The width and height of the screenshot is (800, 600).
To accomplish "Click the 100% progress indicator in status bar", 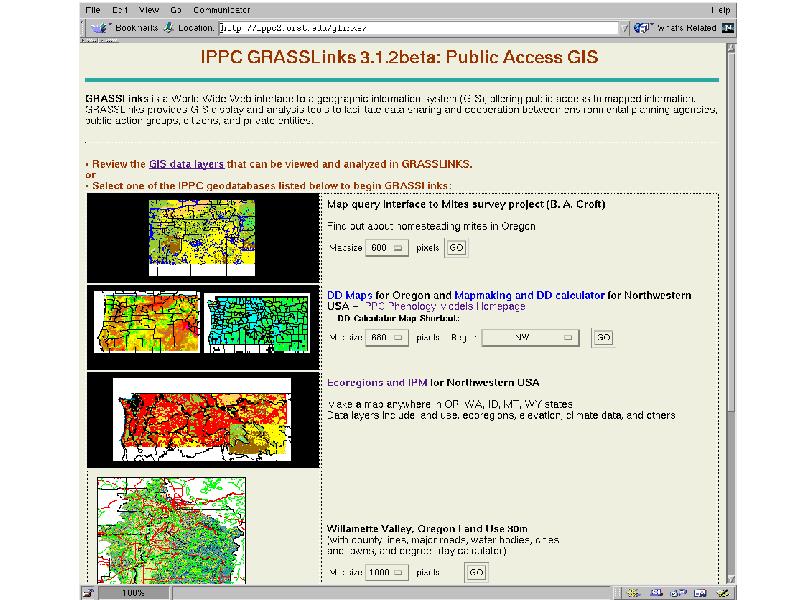I will pos(133,593).
